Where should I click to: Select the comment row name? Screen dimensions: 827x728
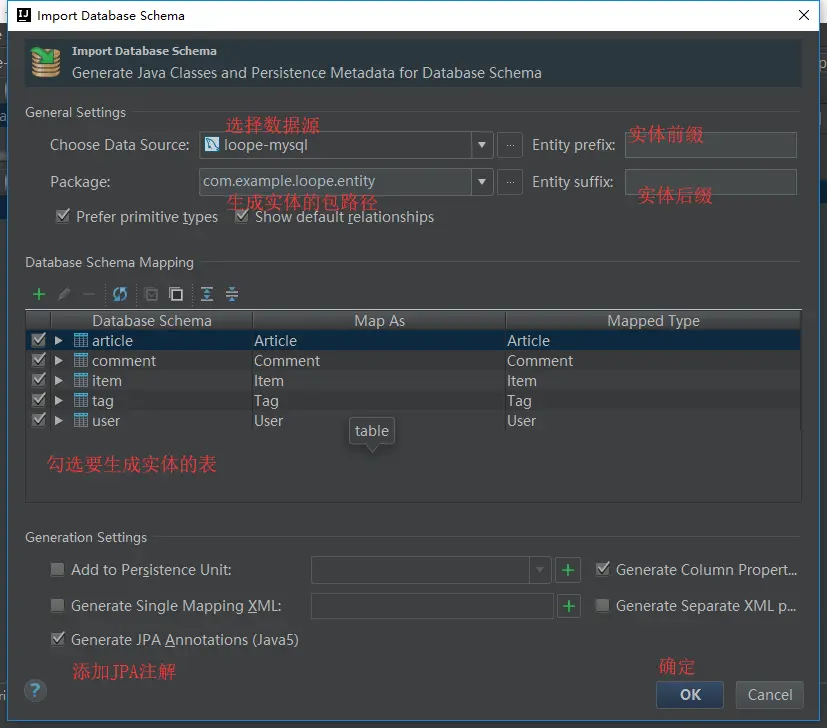click(124, 361)
